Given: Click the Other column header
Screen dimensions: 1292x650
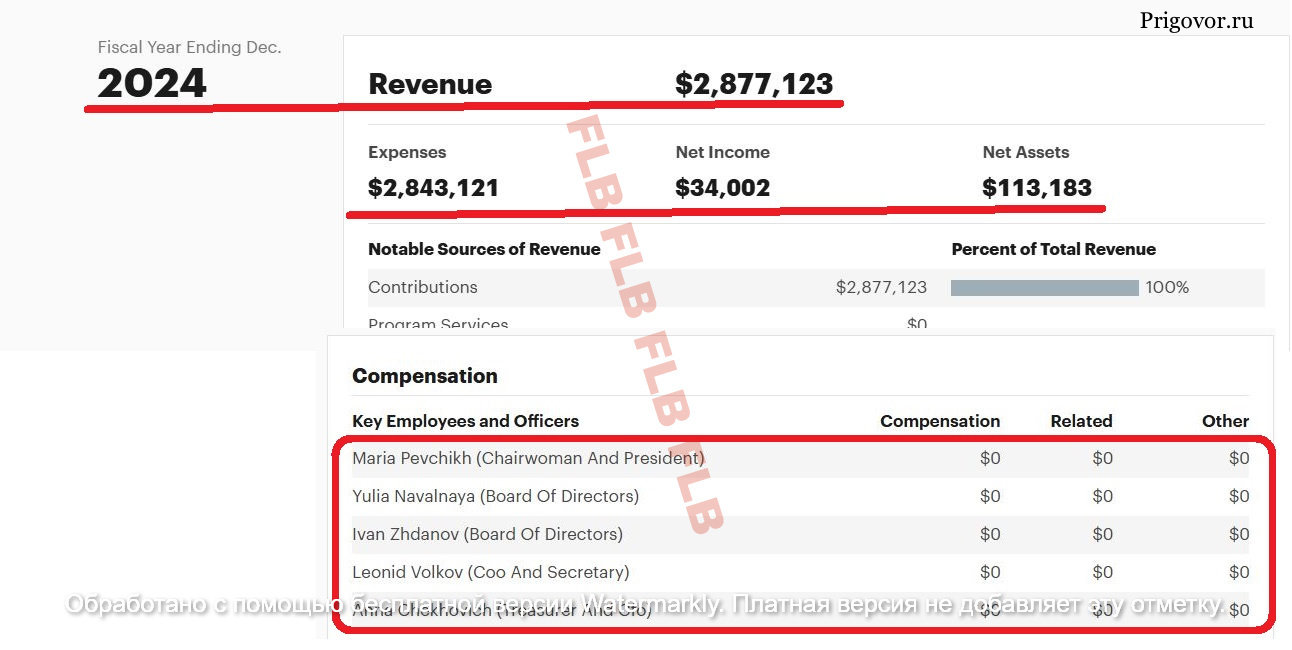Looking at the screenshot, I should pos(1225,421).
